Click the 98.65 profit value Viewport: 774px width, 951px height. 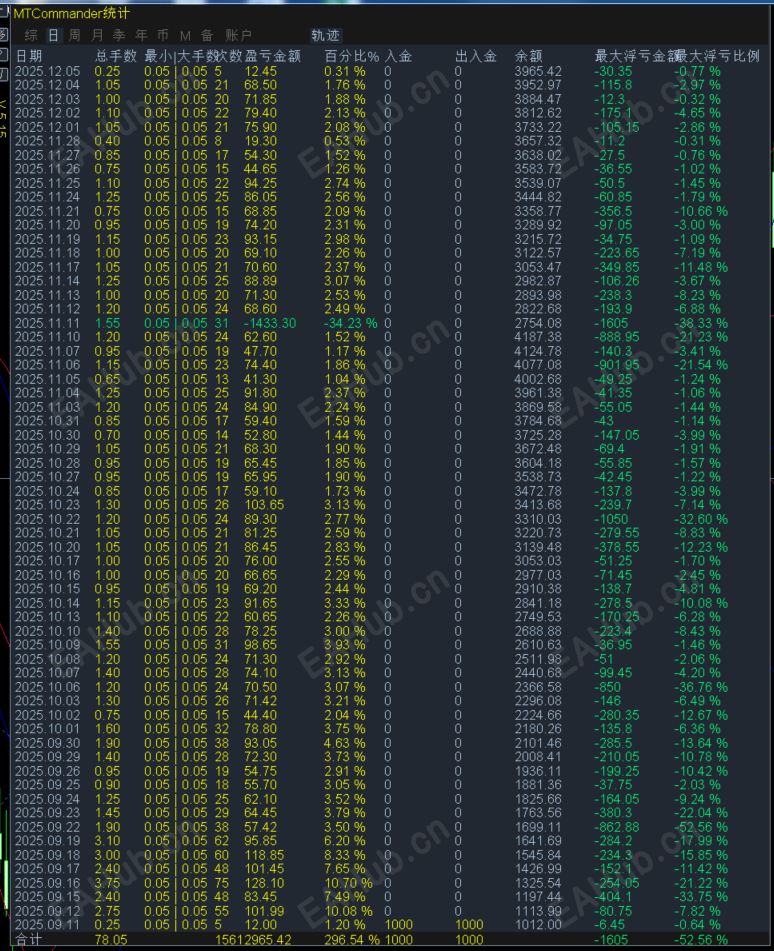261,645
